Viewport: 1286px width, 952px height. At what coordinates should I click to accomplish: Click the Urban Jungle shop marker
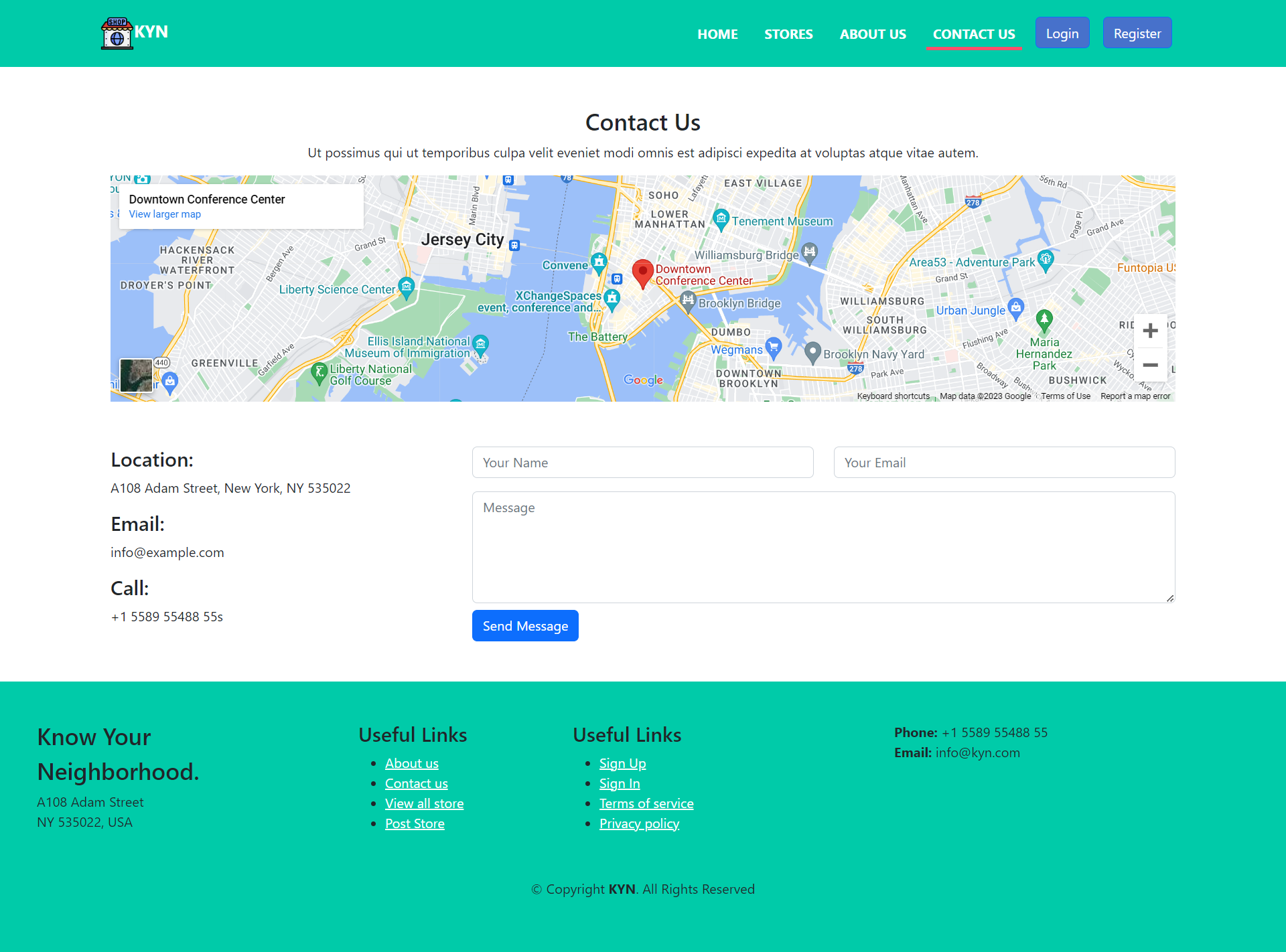click(x=1016, y=309)
